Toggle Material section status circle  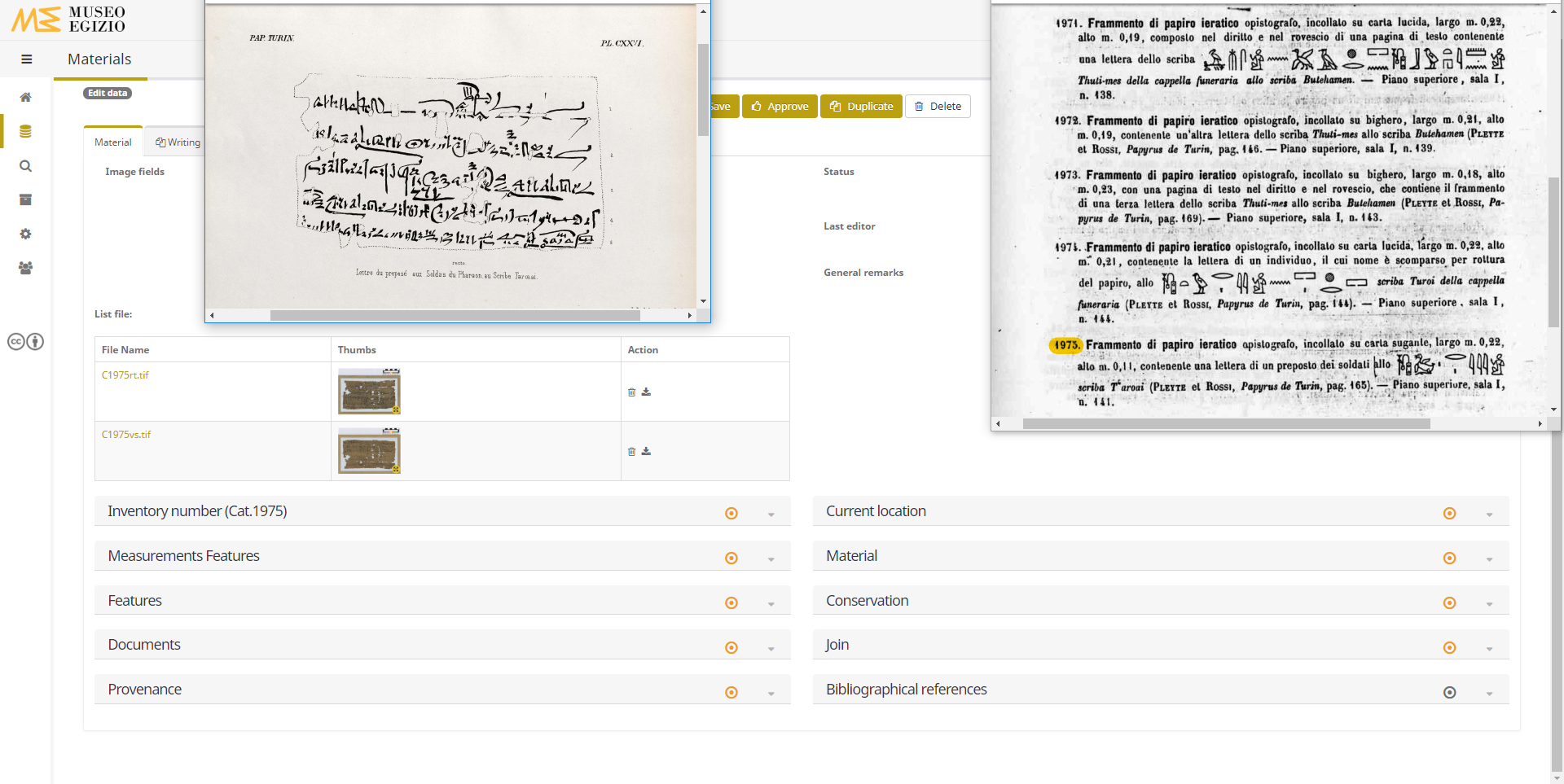coord(1449,558)
